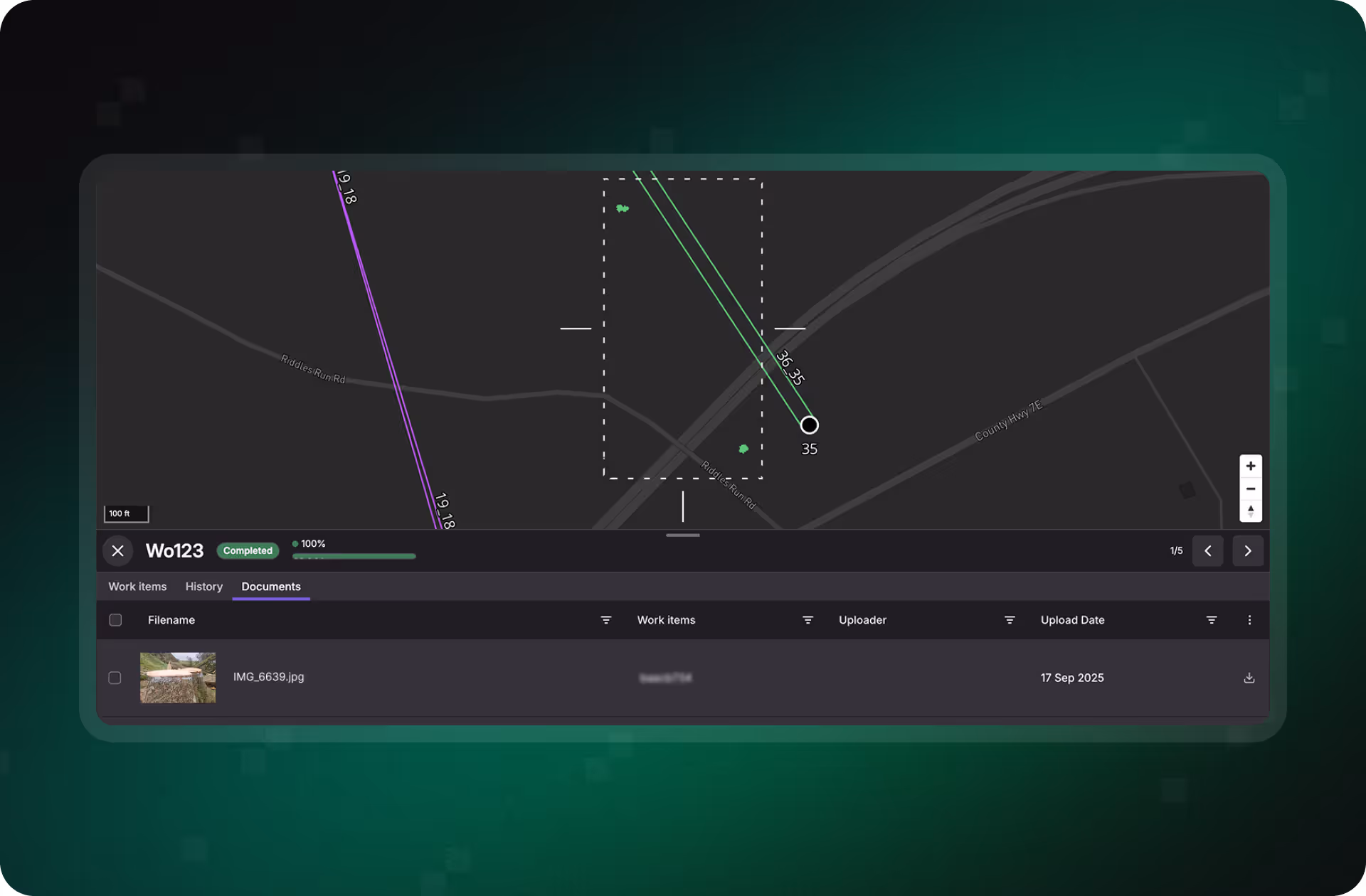Open the table column options kebab menu
Image resolution: width=1366 pixels, height=896 pixels.
click(1249, 620)
